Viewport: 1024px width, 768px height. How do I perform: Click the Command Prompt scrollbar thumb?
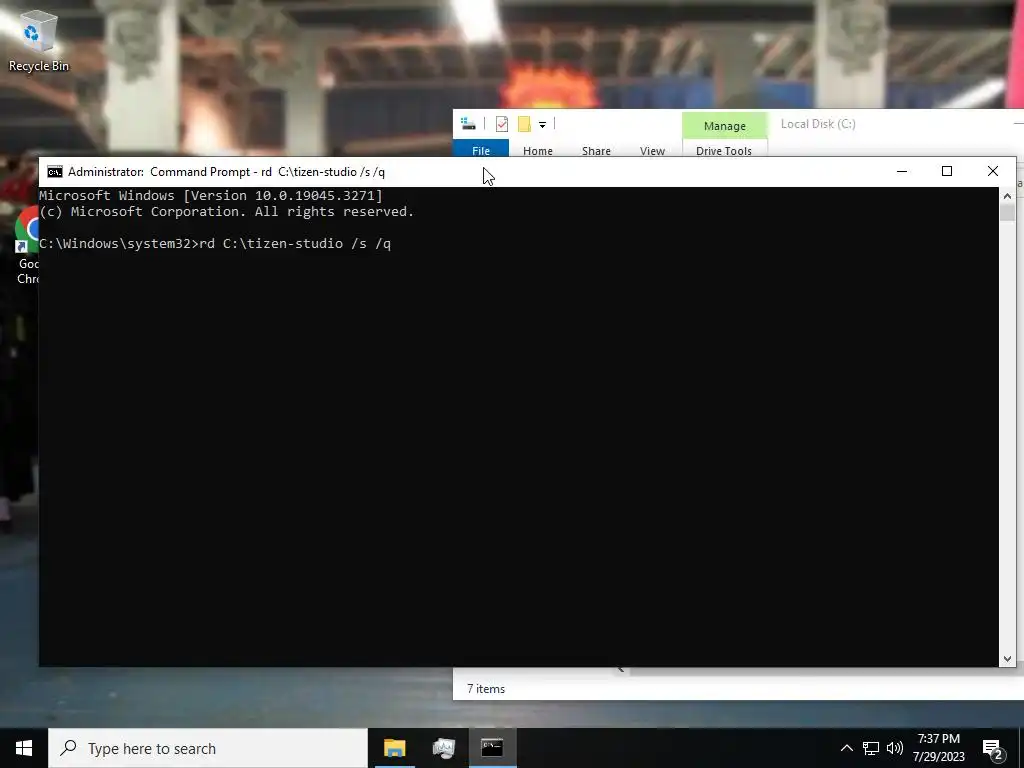(1007, 212)
